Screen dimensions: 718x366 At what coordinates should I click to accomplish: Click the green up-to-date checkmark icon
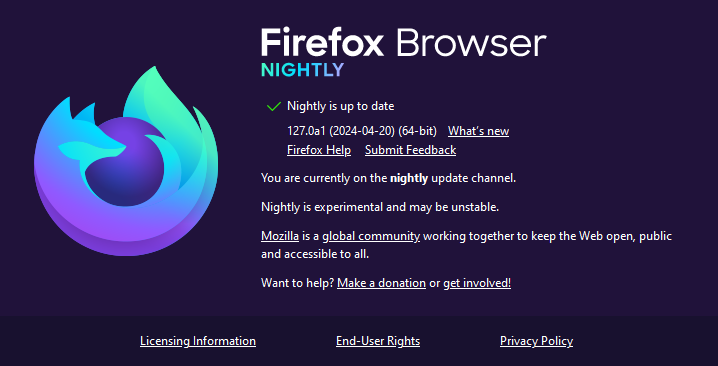(273, 106)
